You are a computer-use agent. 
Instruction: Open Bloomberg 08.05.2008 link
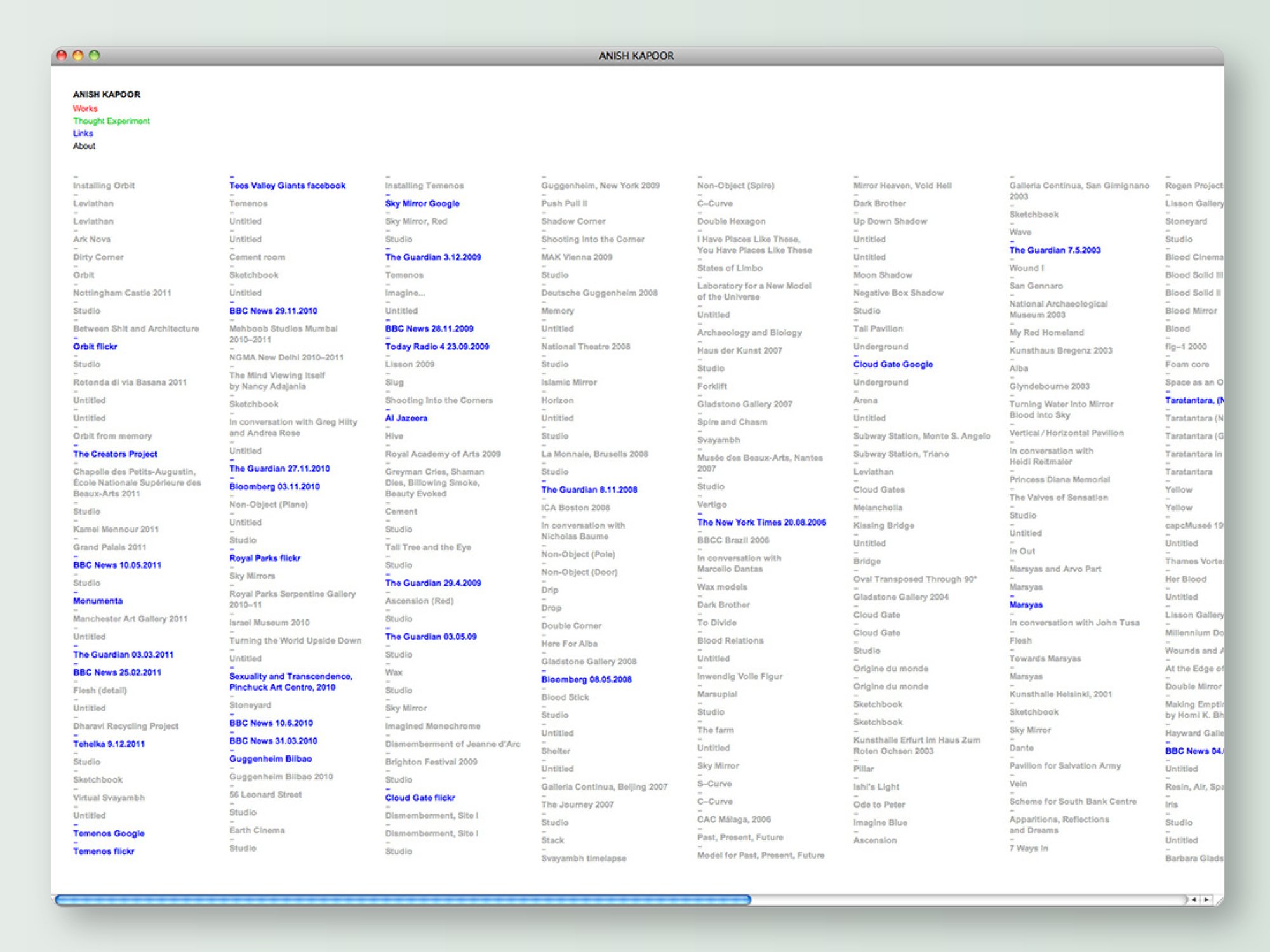tap(586, 680)
